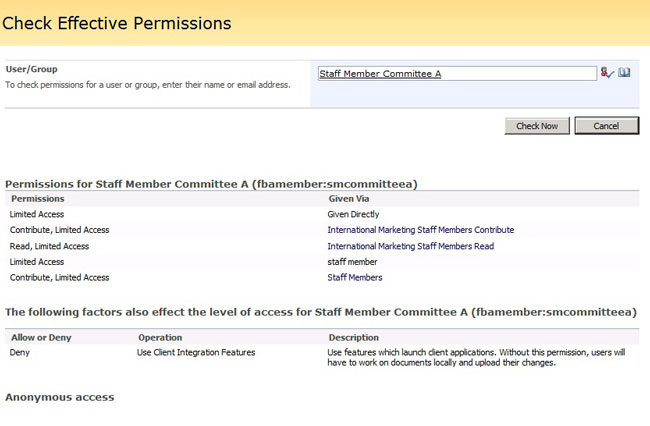The width and height of the screenshot is (650, 426).
Task: Click the Given Via column header
Action: click(x=349, y=199)
